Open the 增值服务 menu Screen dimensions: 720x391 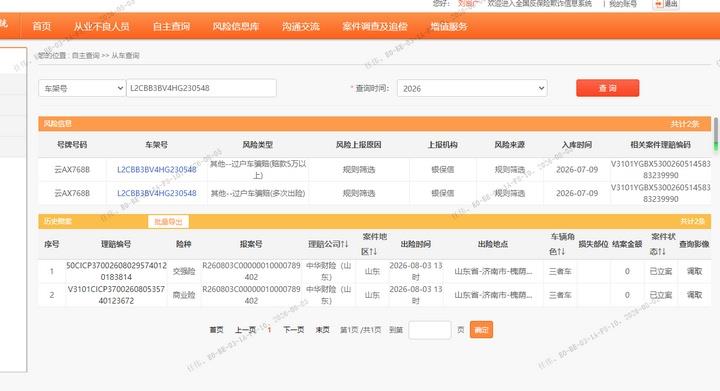coord(449,26)
